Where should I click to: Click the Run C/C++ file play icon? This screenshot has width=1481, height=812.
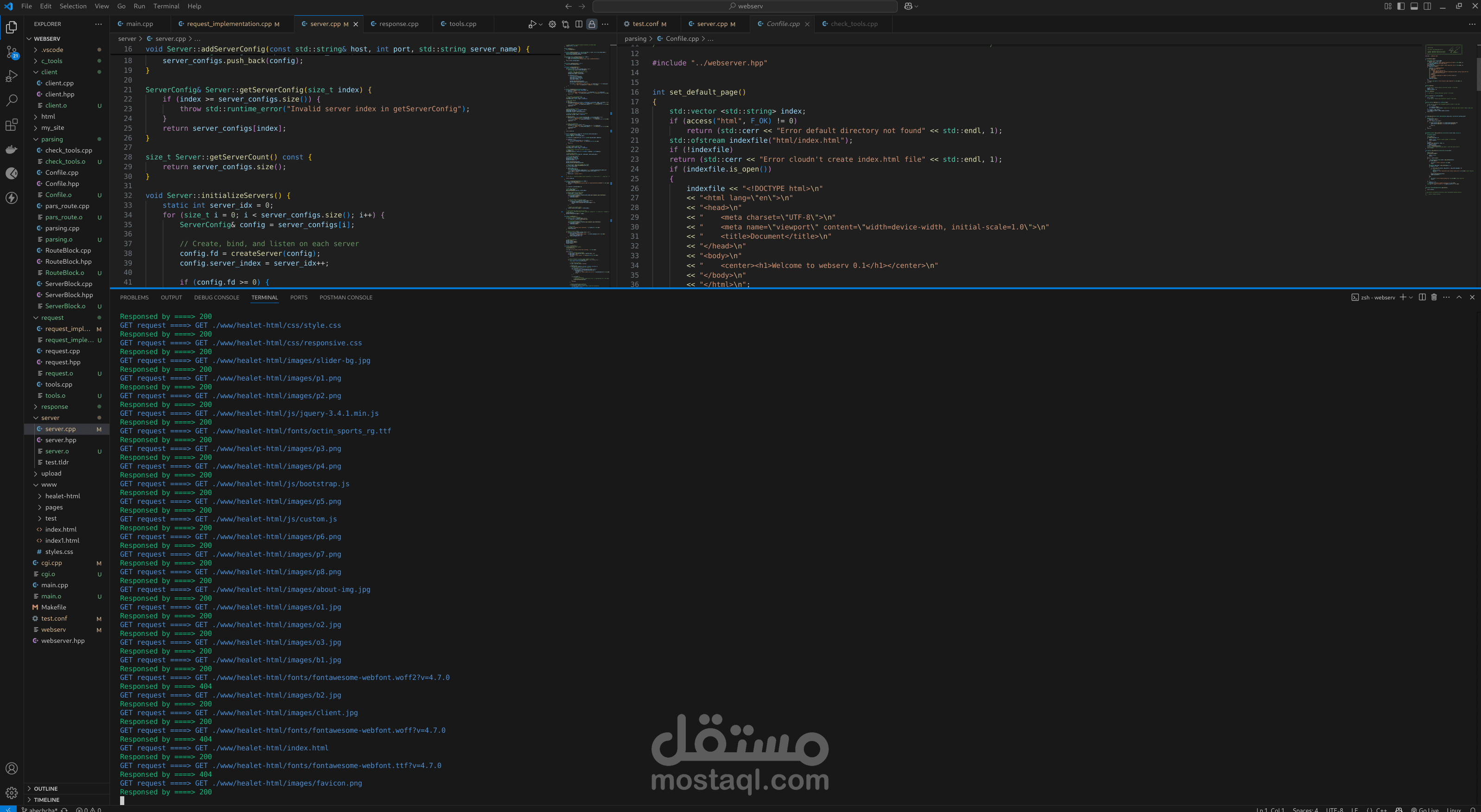532,24
